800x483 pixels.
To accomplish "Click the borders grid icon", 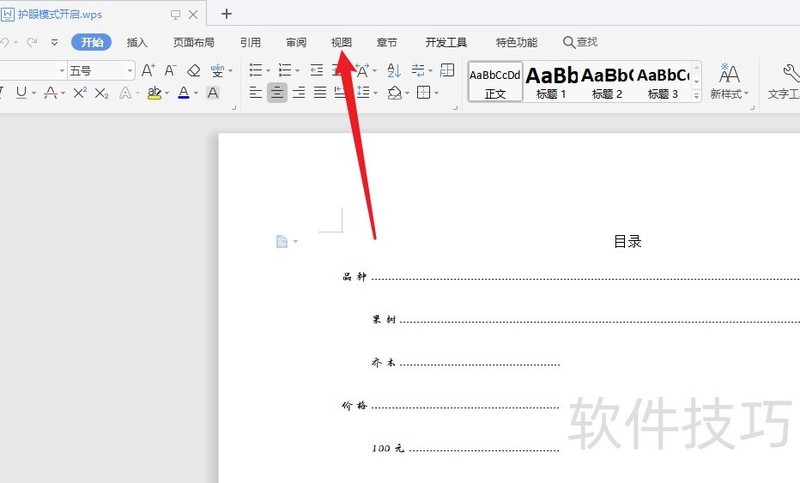I will tap(423, 93).
